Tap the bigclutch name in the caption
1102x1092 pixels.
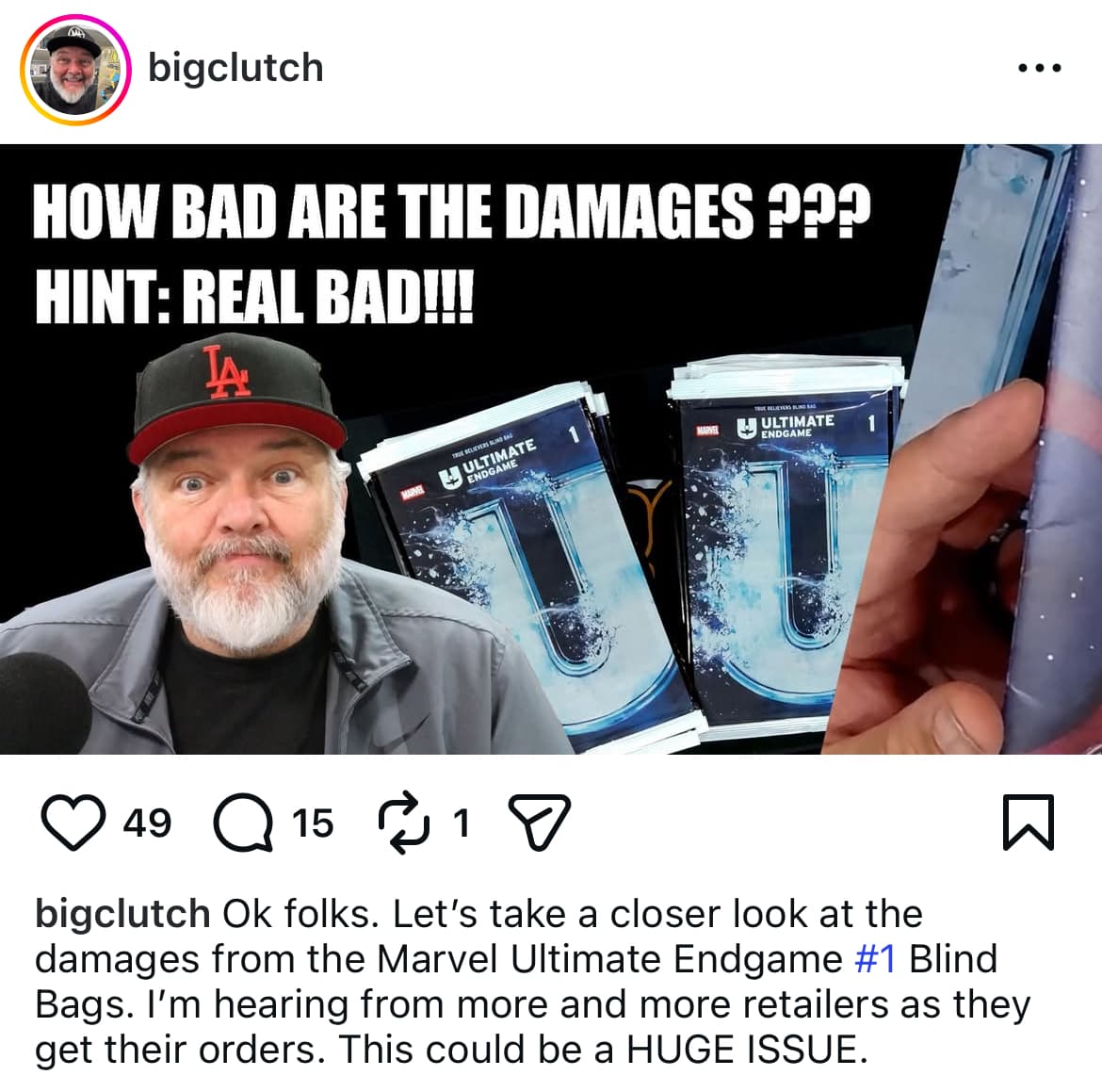123,915
